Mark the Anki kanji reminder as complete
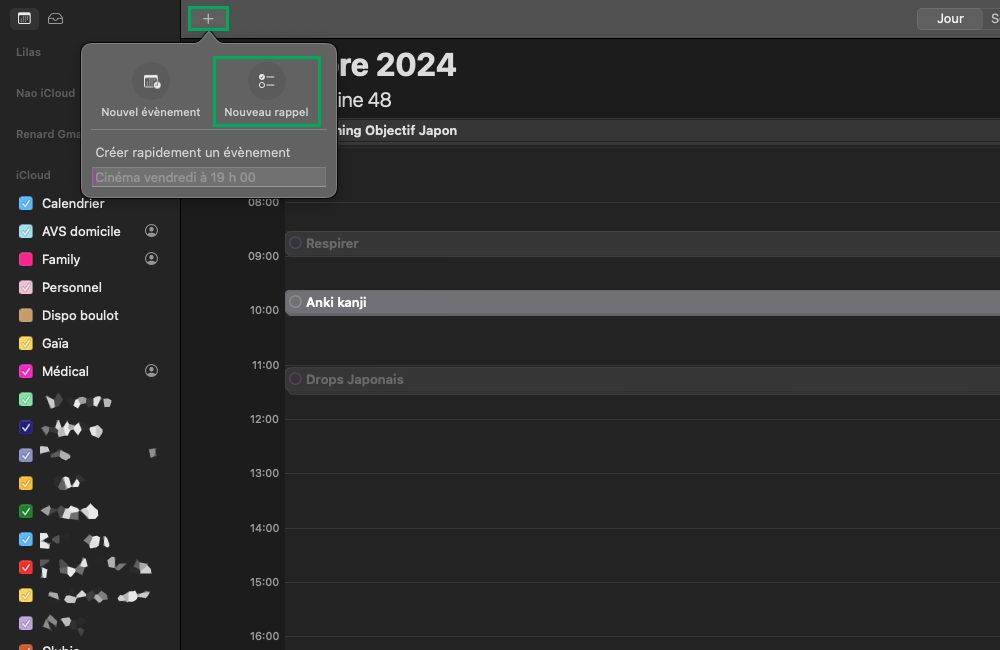Viewport: 1000px width, 650px height. click(x=295, y=302)
